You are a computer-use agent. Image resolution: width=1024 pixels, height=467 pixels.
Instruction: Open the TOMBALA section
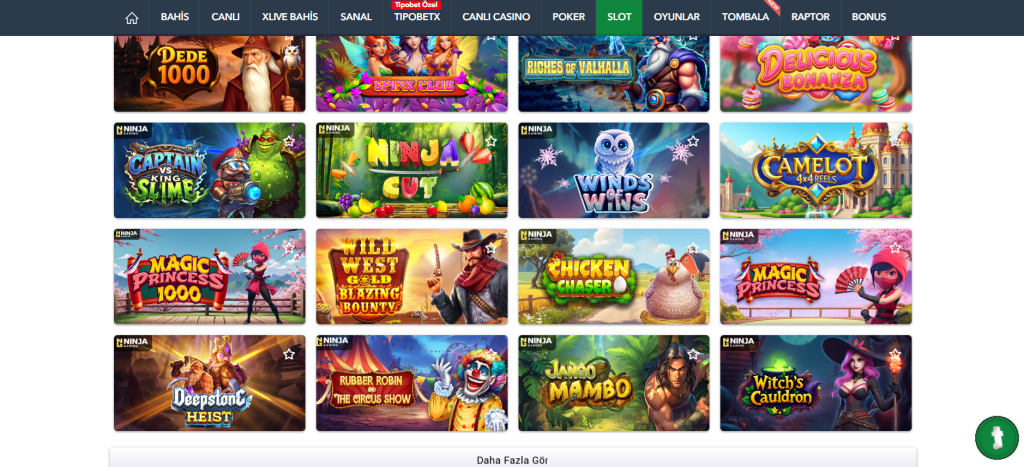745,18
